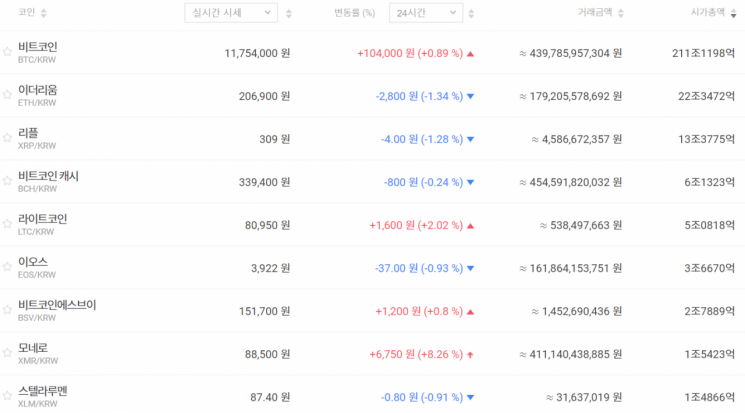Select the 339,400 원 price cell

264,182
